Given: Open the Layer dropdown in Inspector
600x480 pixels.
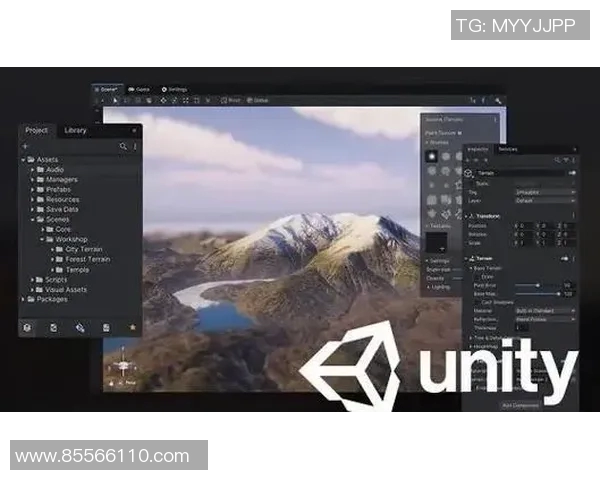Looking at the screenshot, I should coord(545,200).
